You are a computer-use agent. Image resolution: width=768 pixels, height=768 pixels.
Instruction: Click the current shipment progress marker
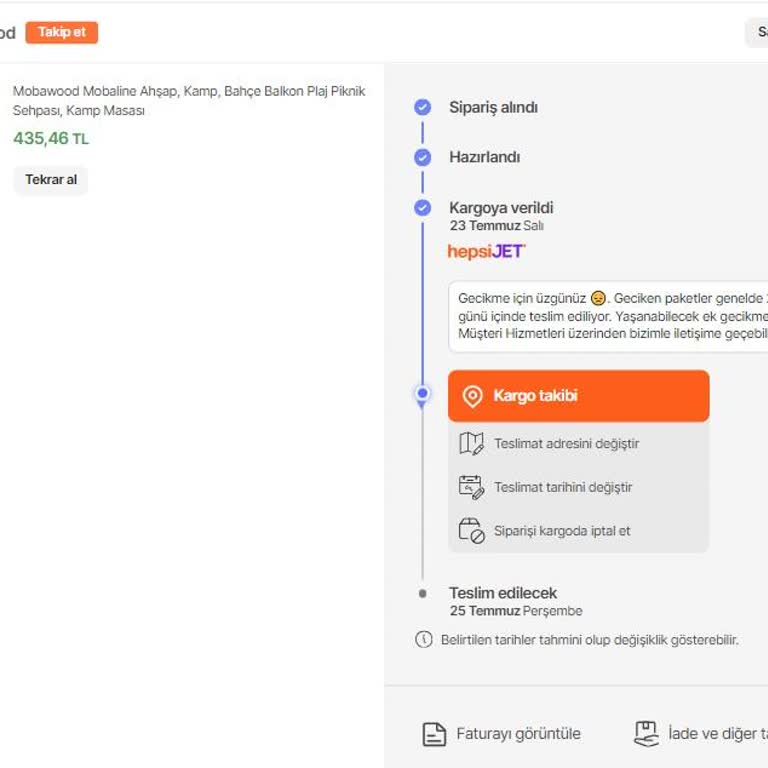423,394
